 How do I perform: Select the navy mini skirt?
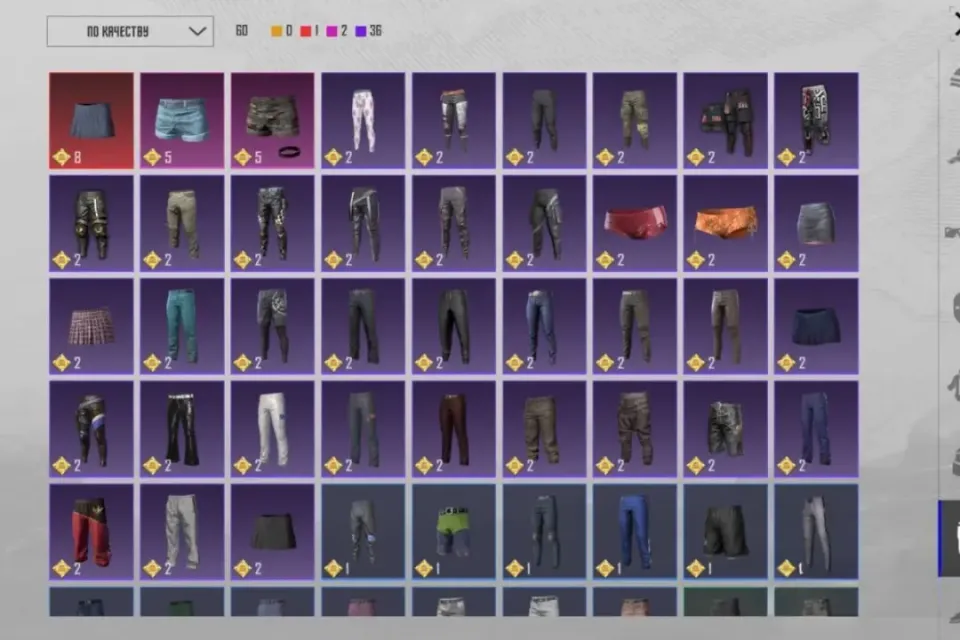coord(816,326)
